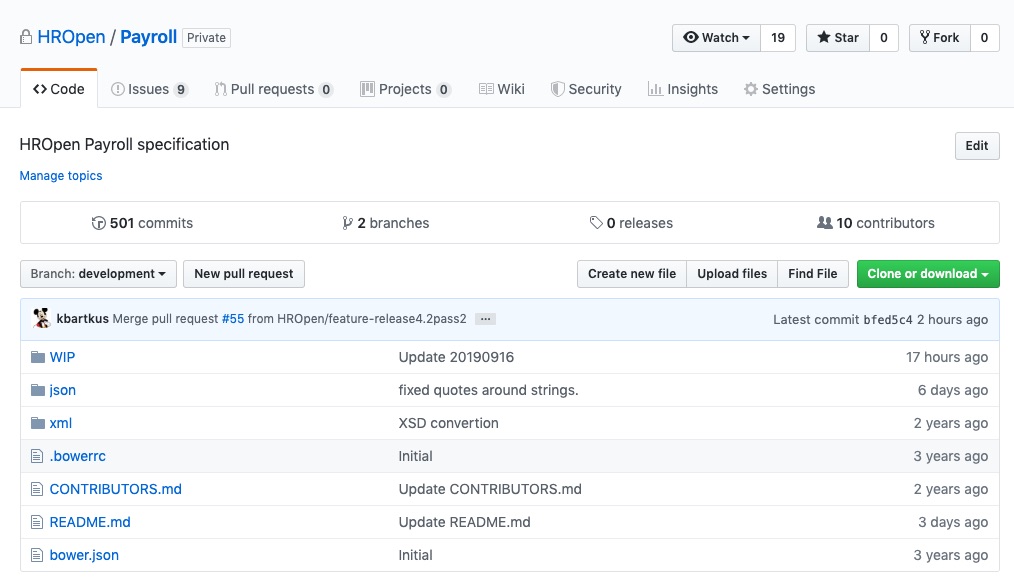Open the Settings tab
1014x579 pixels.
pos(779,89)
